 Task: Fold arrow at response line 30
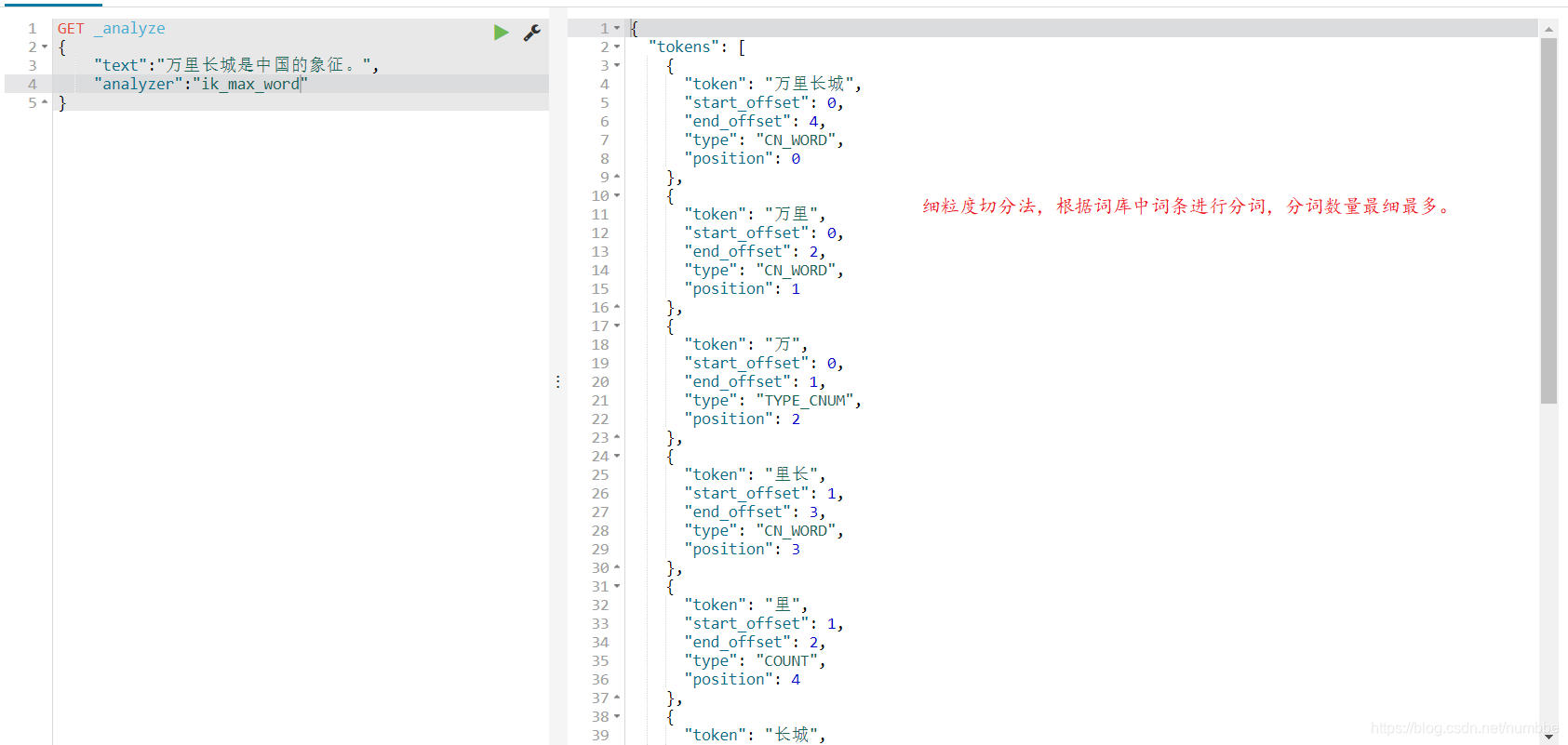point(617,567)
